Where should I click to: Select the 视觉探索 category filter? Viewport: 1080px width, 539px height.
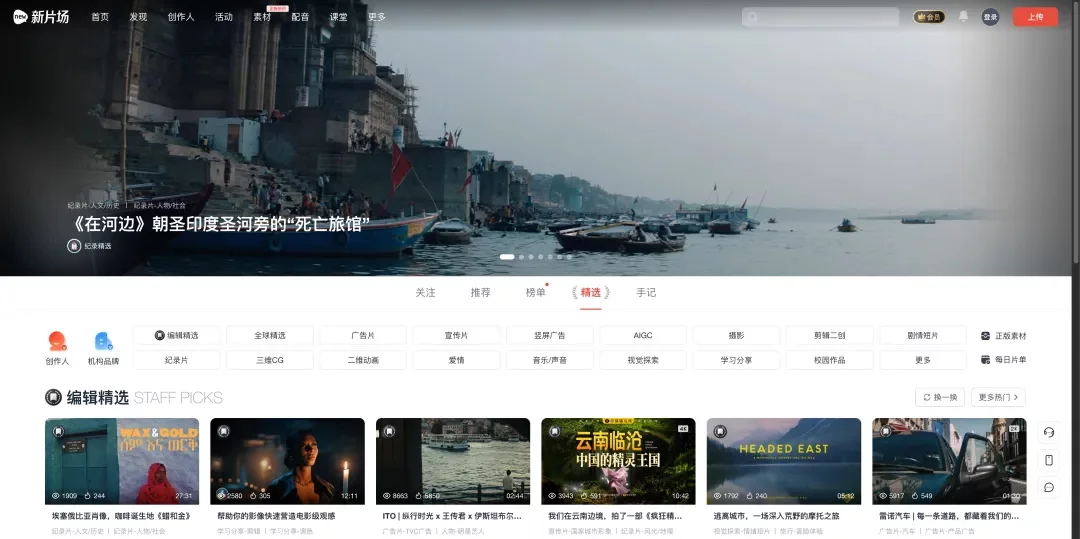pos(643,360)
